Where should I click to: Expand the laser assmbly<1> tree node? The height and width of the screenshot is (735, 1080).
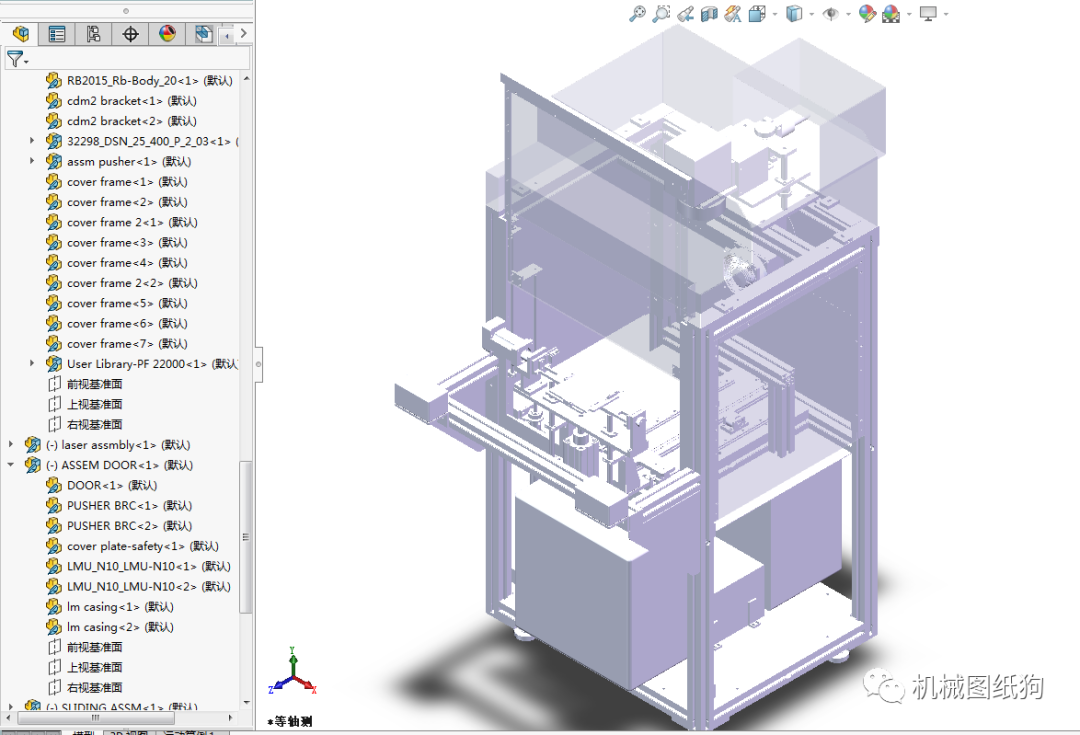coord(11,445)
